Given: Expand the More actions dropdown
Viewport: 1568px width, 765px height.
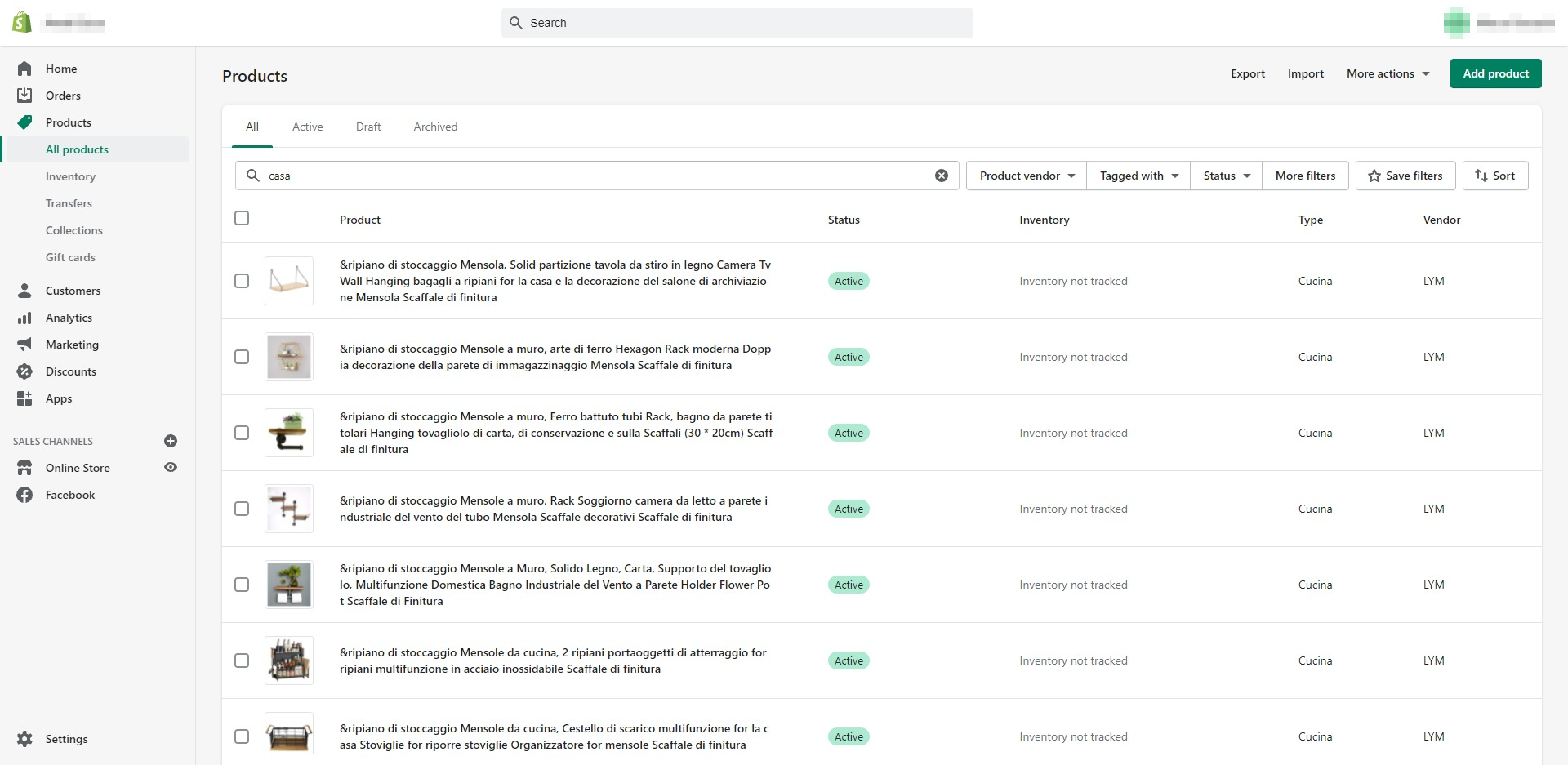Looking at the screenshot, I should (1388, 73).
